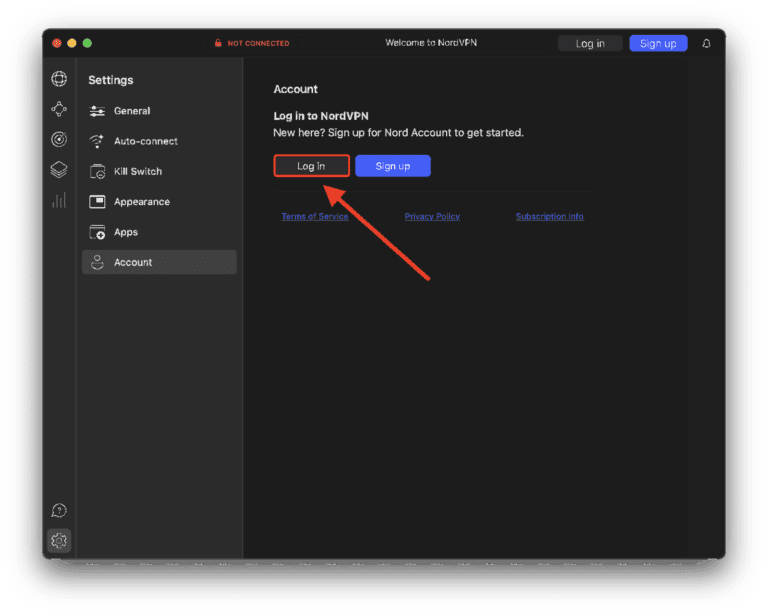Select General in Settings list
Viewport: 768px width, 615px height.
click(x=132, y=111)
